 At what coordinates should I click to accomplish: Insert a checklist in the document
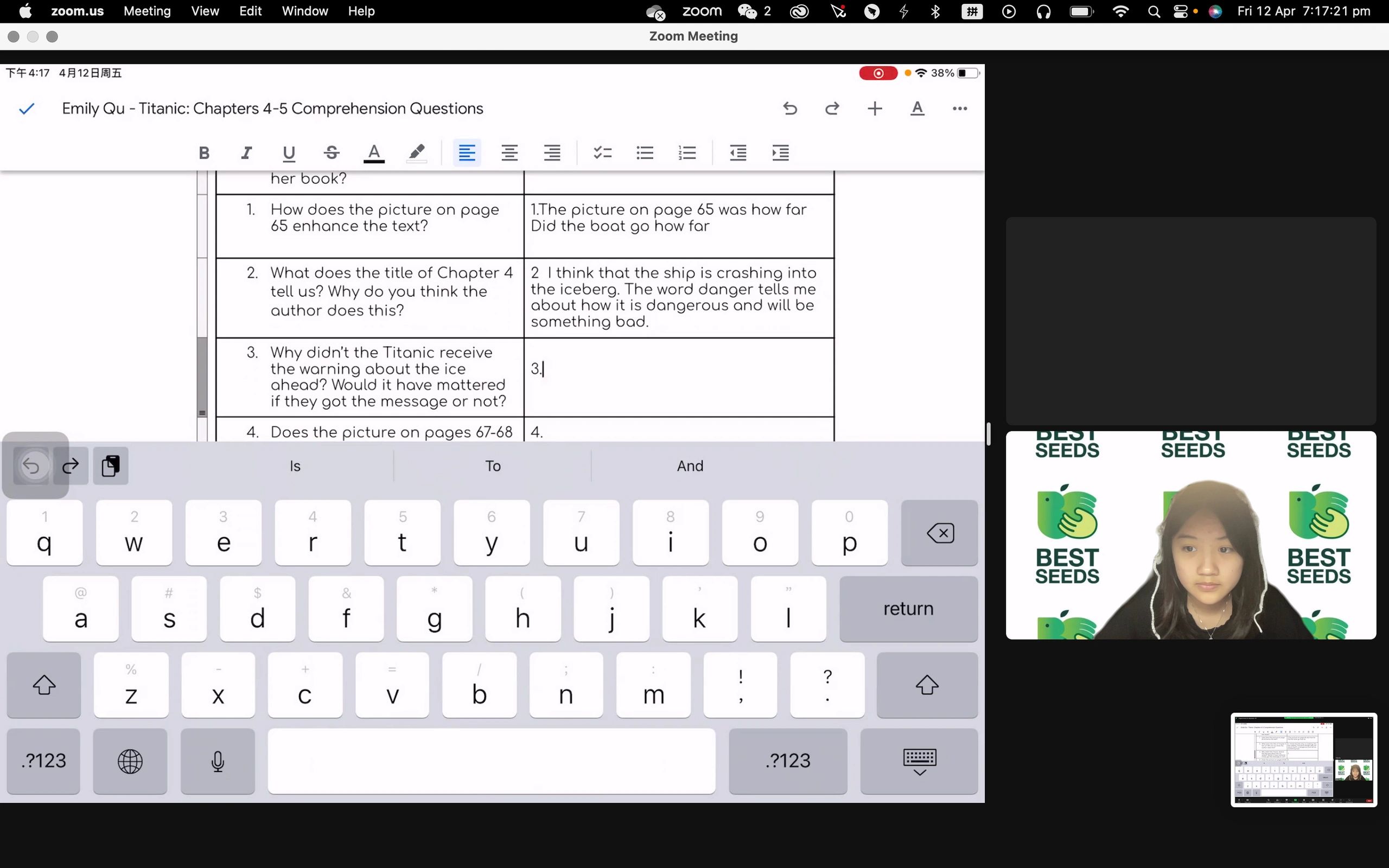tap(602, 152)
